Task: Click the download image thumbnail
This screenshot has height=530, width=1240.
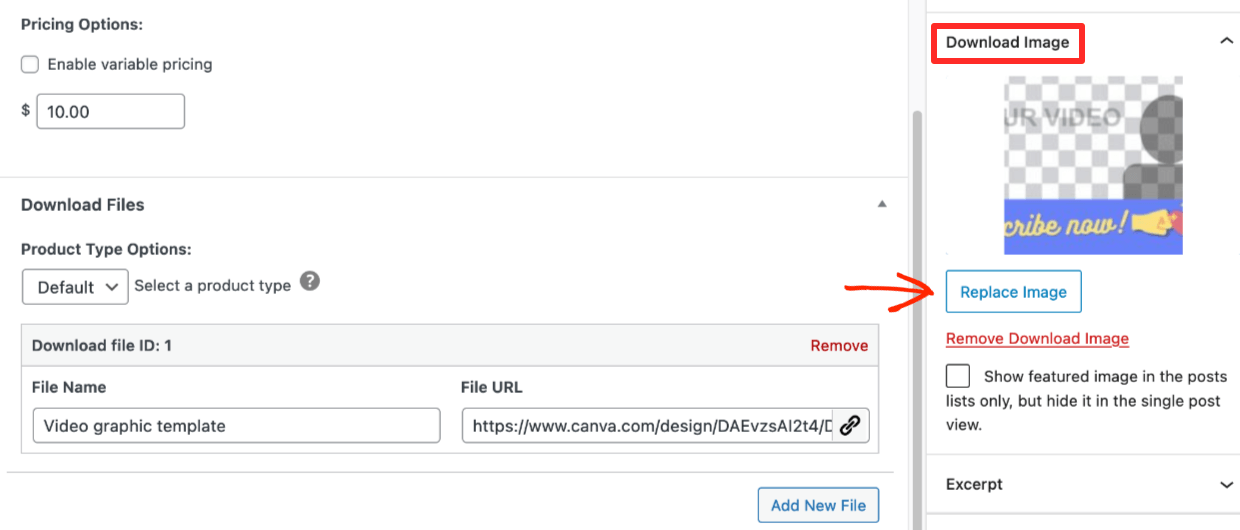Action: pos(1093,165)
